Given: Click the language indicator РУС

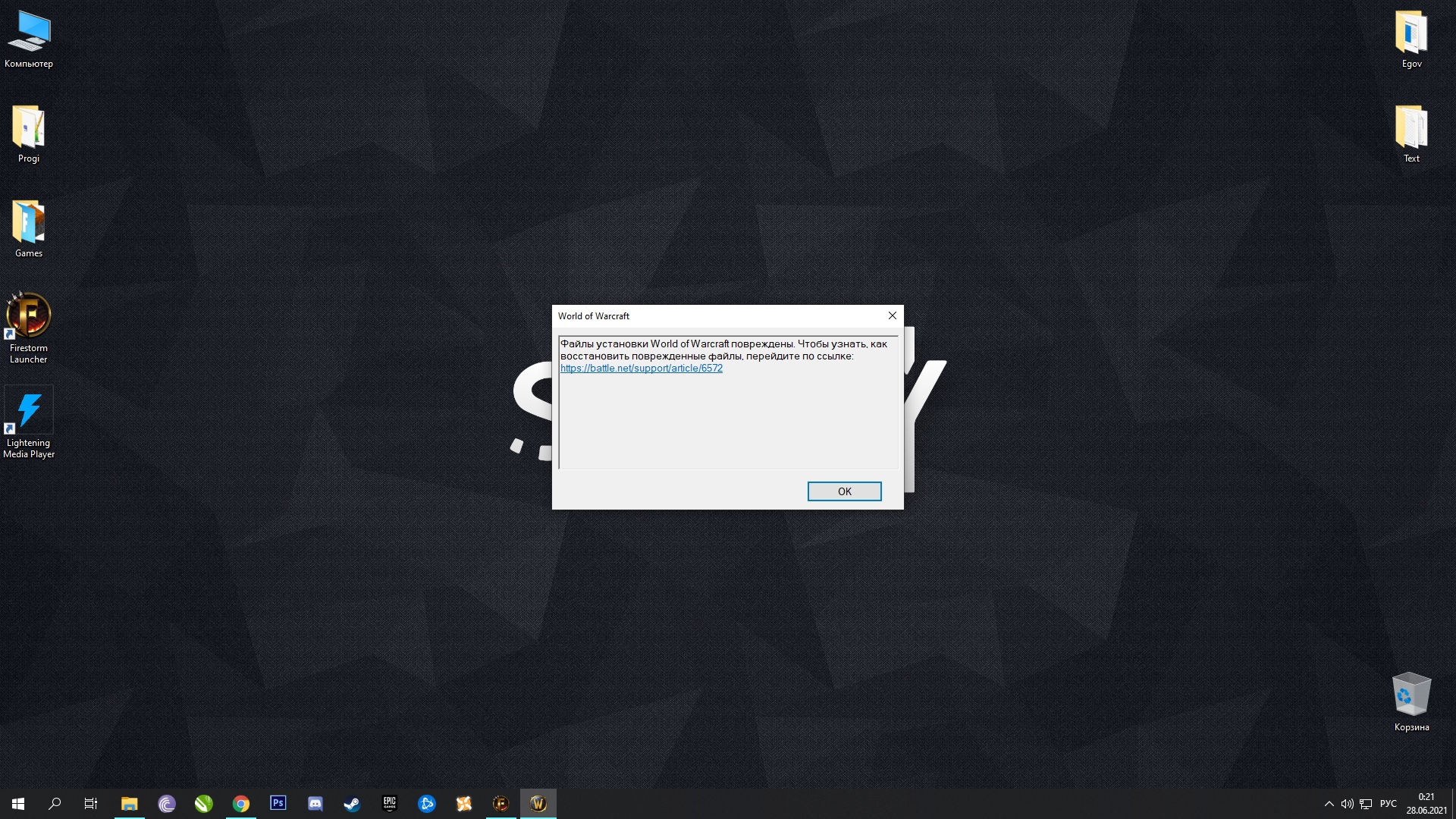Looking at the screenshot, I should 1389,803.
